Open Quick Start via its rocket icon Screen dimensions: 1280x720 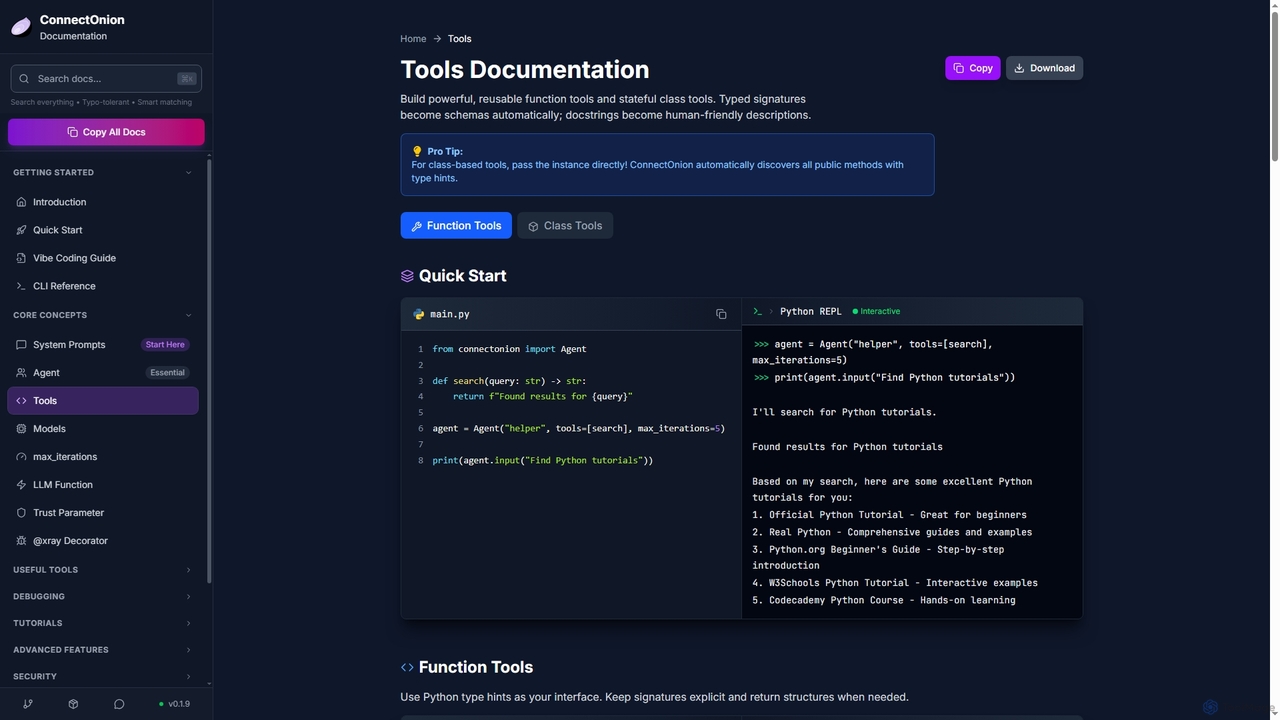tap(22, 230)
